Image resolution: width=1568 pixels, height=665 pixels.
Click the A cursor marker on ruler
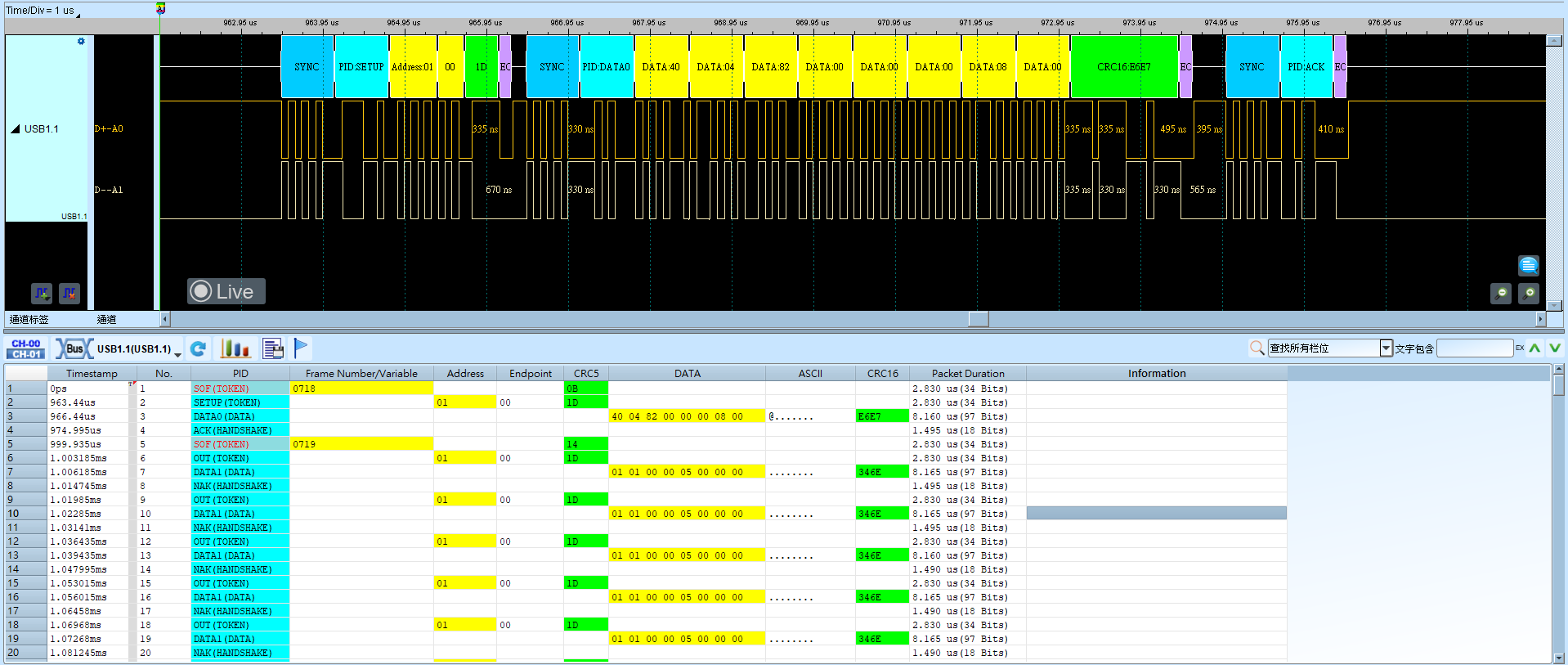[x=161, y=8]
